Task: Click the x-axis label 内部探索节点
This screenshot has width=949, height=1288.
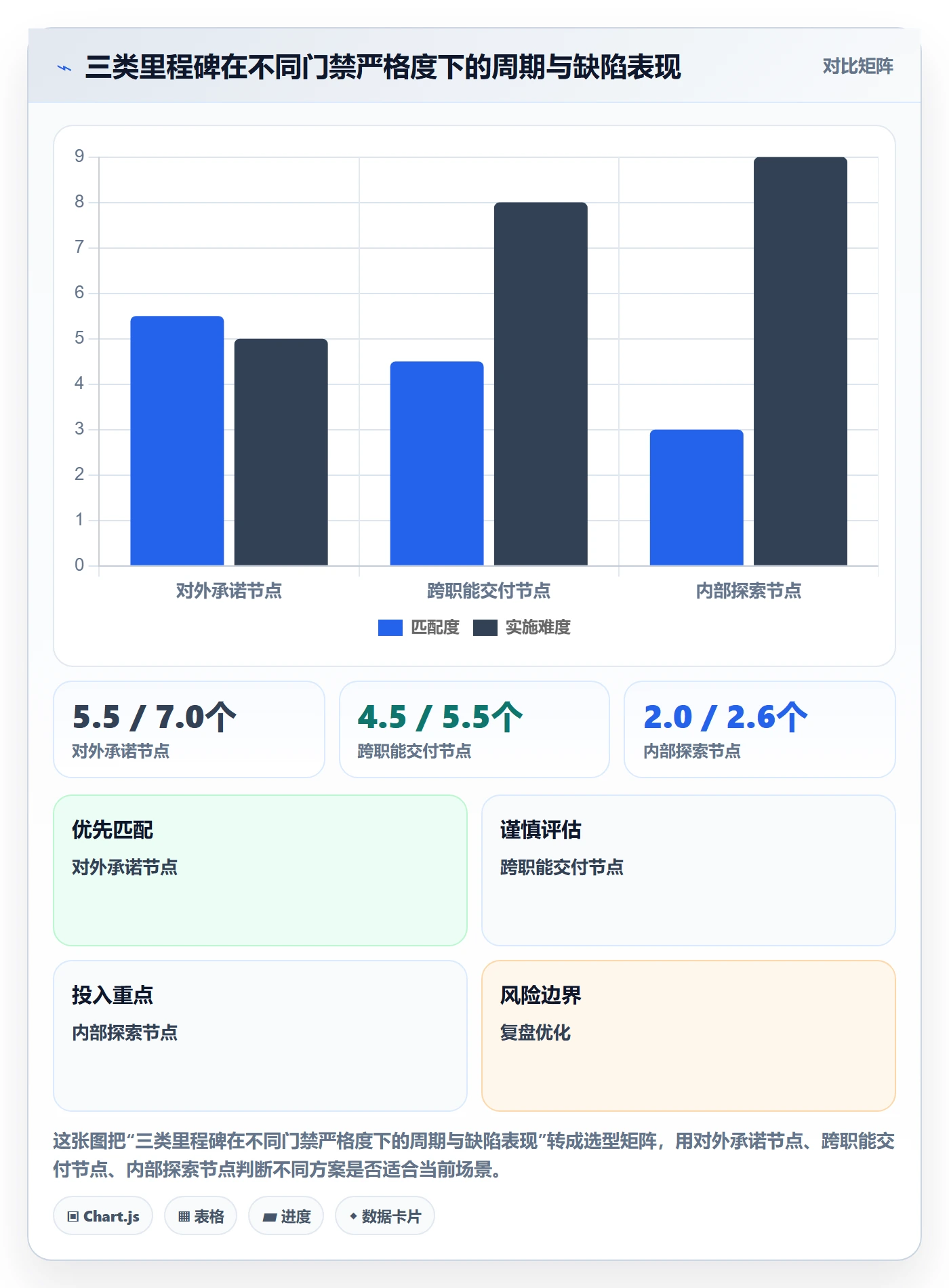Action: [x=748, y=591]
